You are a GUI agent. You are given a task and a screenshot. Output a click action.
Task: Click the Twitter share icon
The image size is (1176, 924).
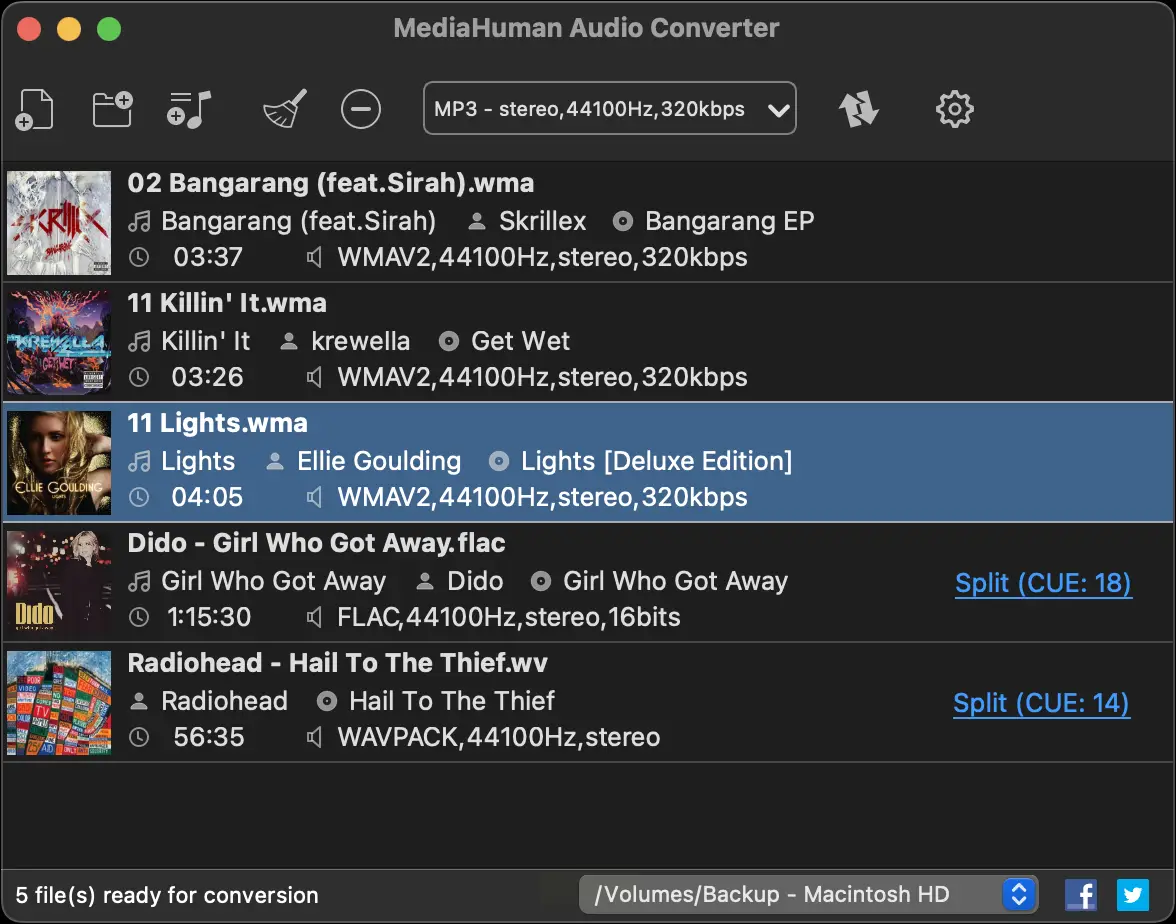click(1132, 894)
